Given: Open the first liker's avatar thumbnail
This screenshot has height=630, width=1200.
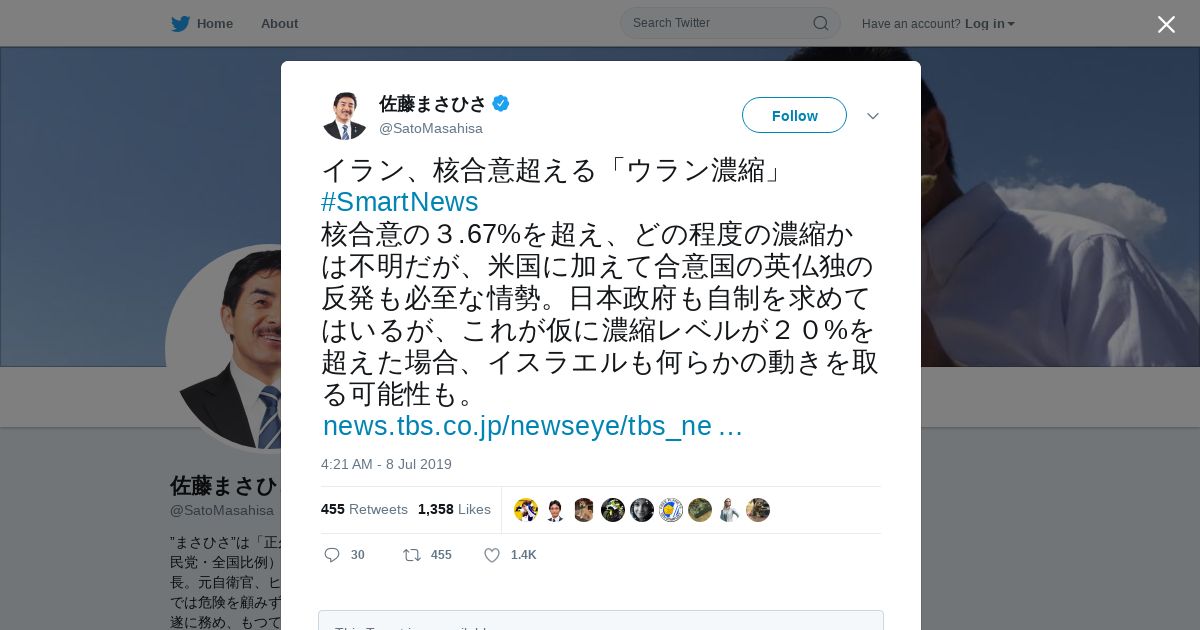Looking at the screenshot, I should 526,510.
